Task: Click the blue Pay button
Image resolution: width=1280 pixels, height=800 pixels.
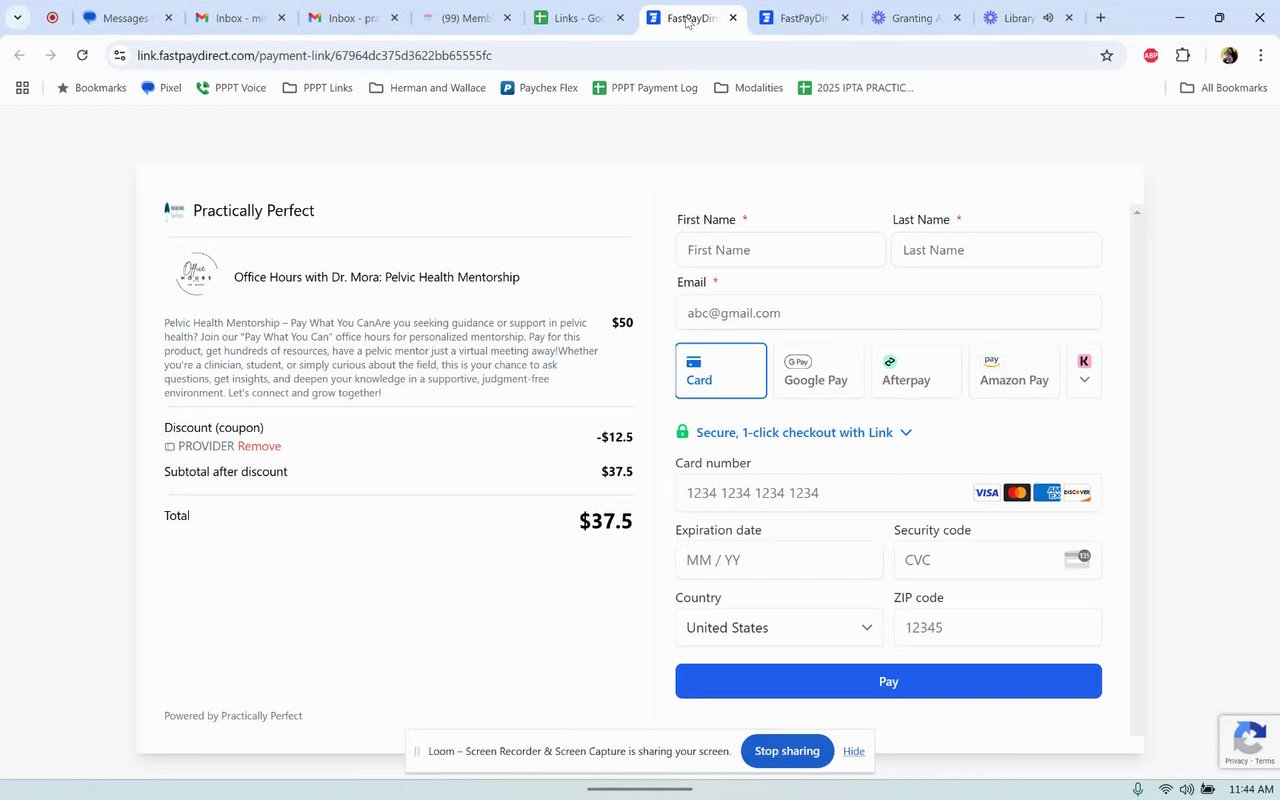Action: point(888,681)
